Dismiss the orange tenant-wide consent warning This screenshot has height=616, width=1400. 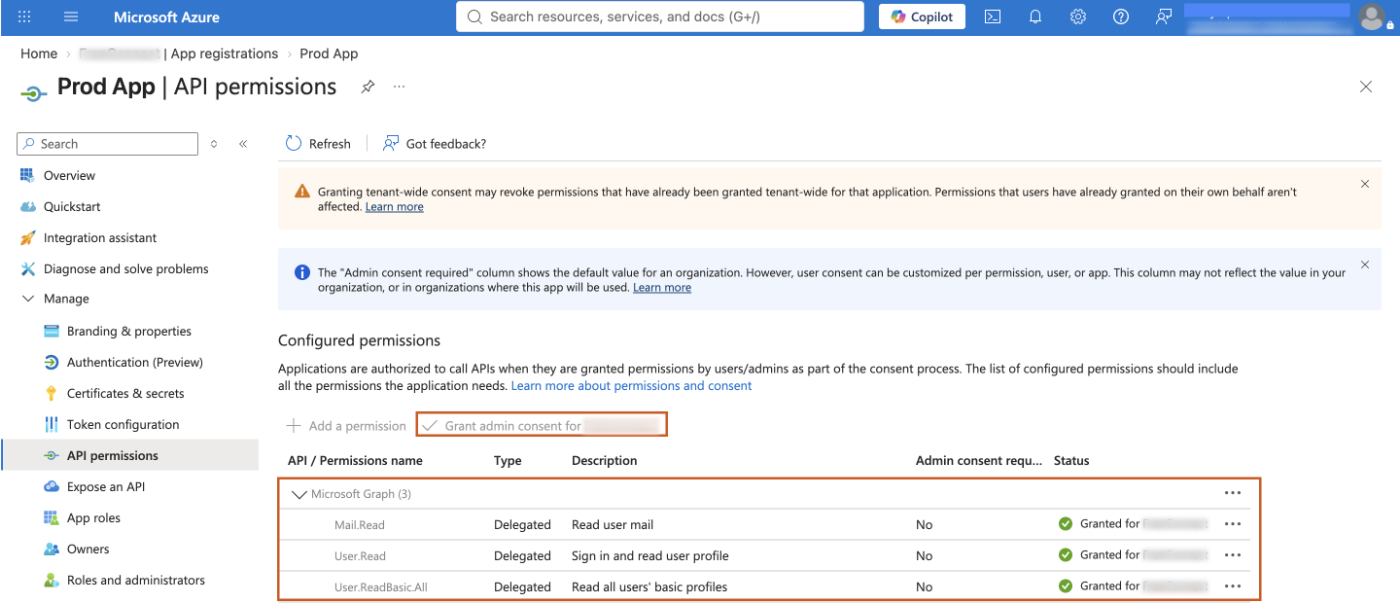click(1365, 184)
